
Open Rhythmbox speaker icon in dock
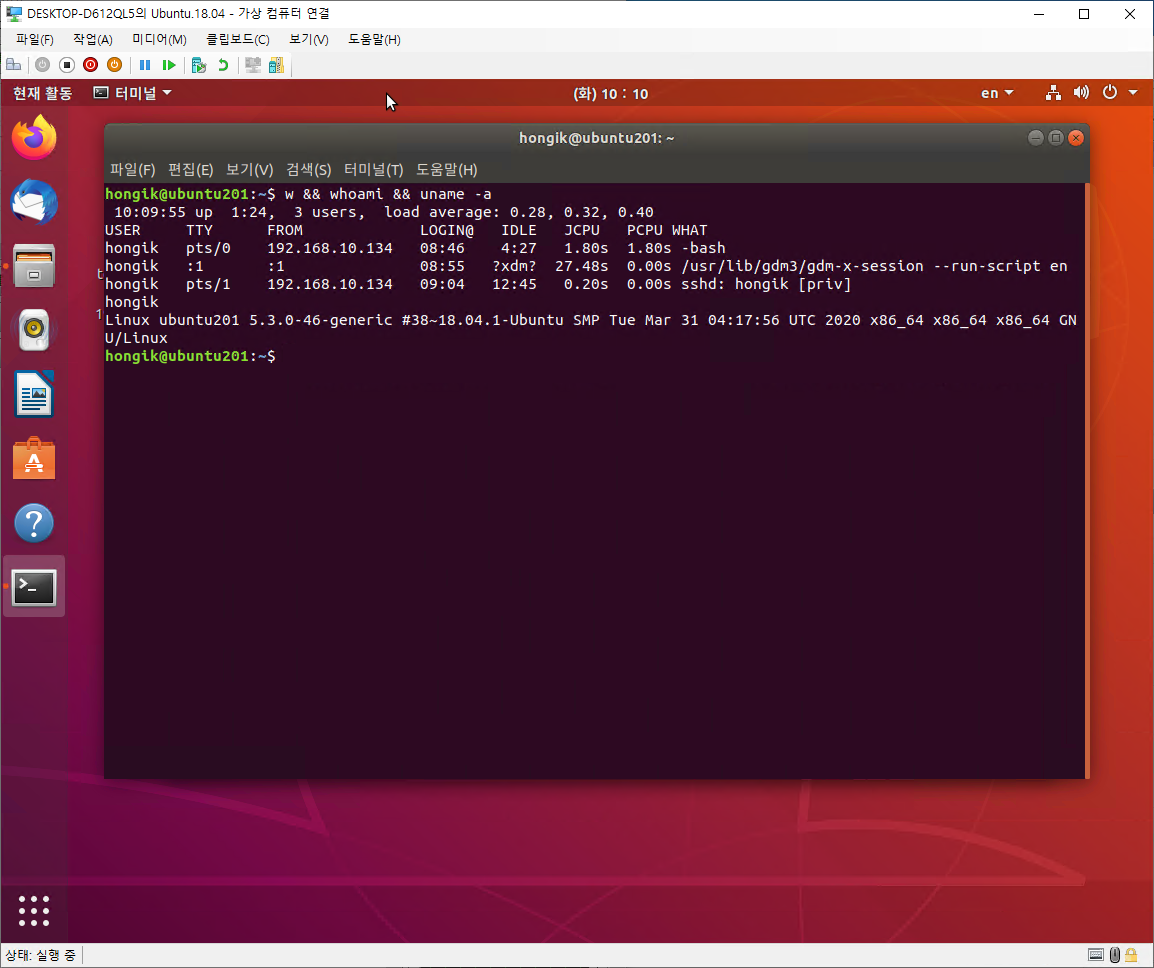pos(34,330)
